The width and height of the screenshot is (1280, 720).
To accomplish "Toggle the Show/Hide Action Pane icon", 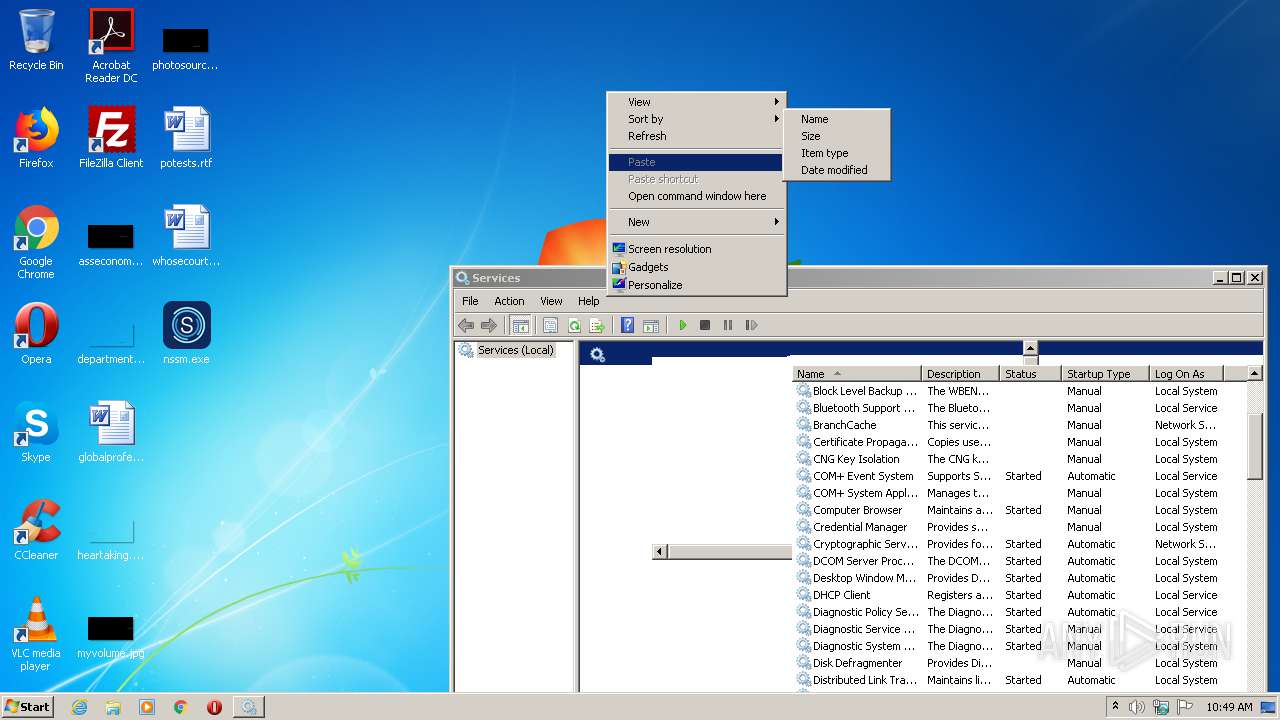I will pyautogui.click(x=651, y=325).
